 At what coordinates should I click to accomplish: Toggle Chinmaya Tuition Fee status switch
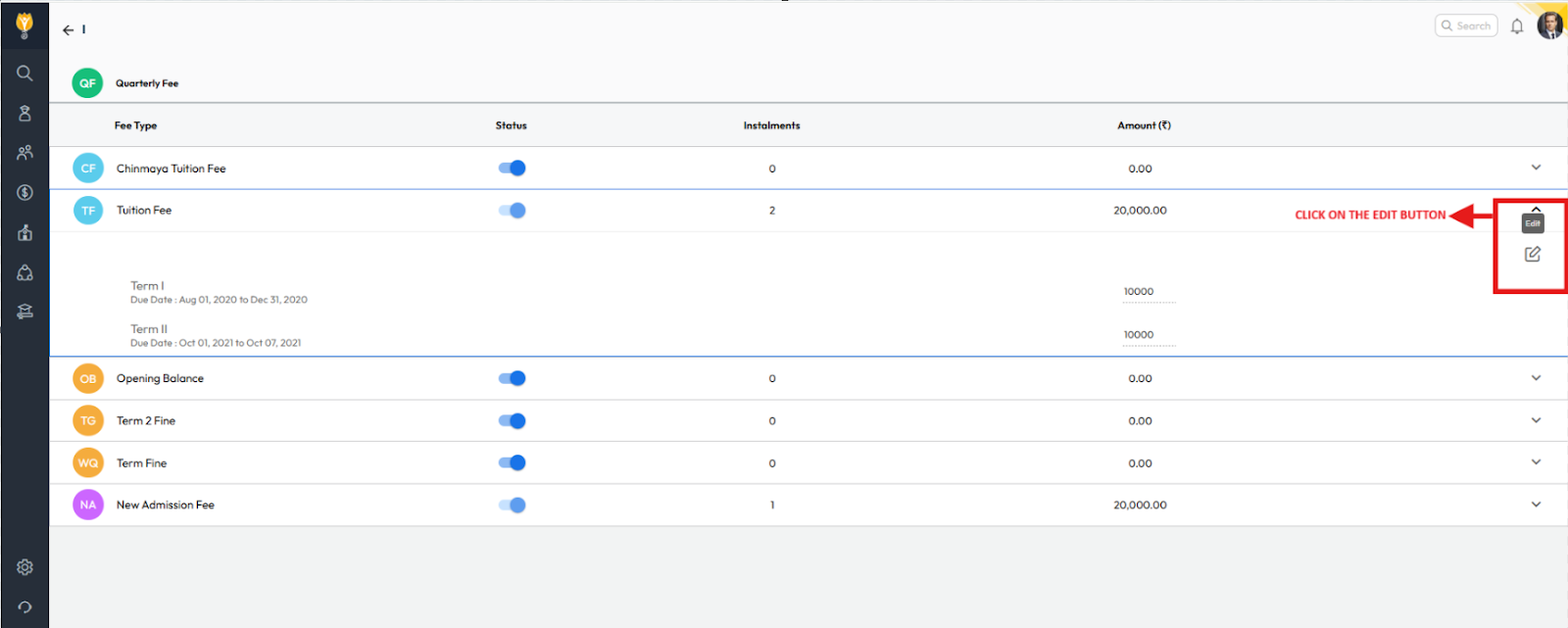(512, 169)
